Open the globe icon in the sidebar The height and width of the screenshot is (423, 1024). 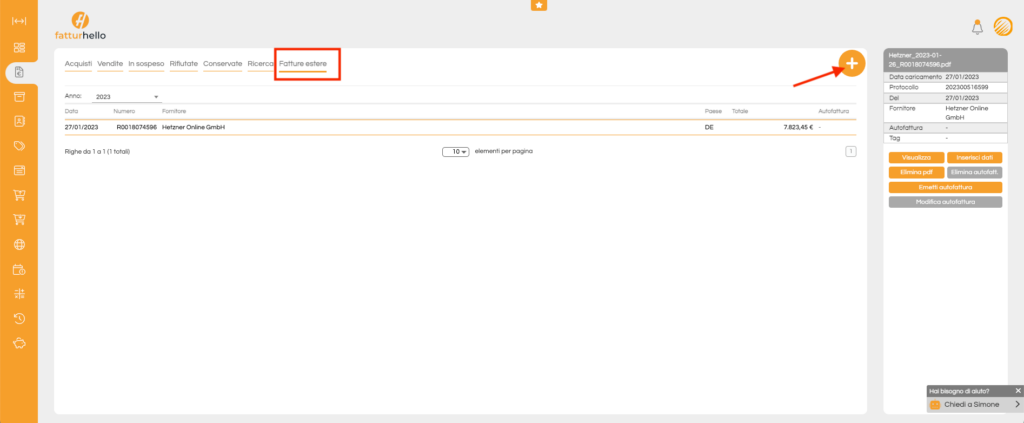19,244
